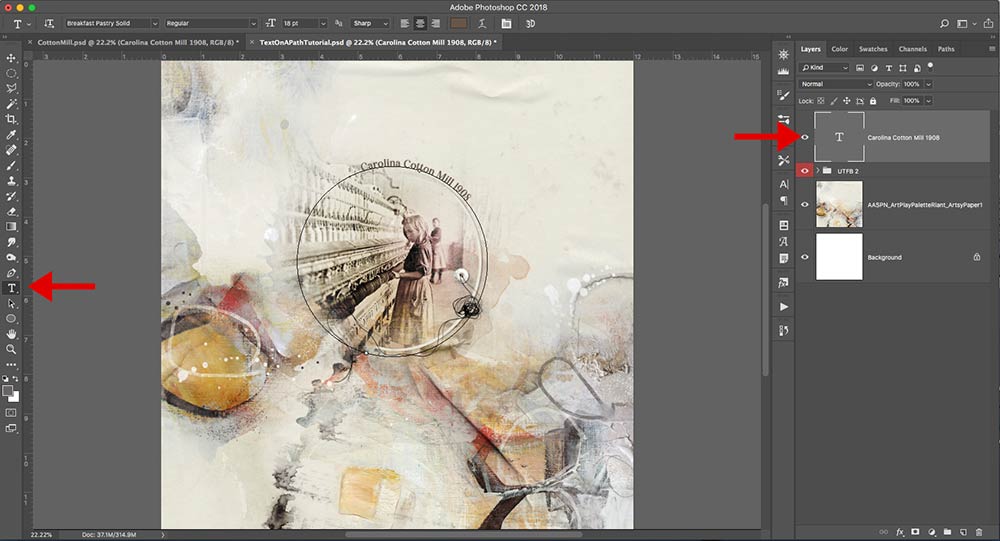The width and height of the screenshot is (1000, 541).
Task: Create warped text from options bar
Action: coord(482,24)
